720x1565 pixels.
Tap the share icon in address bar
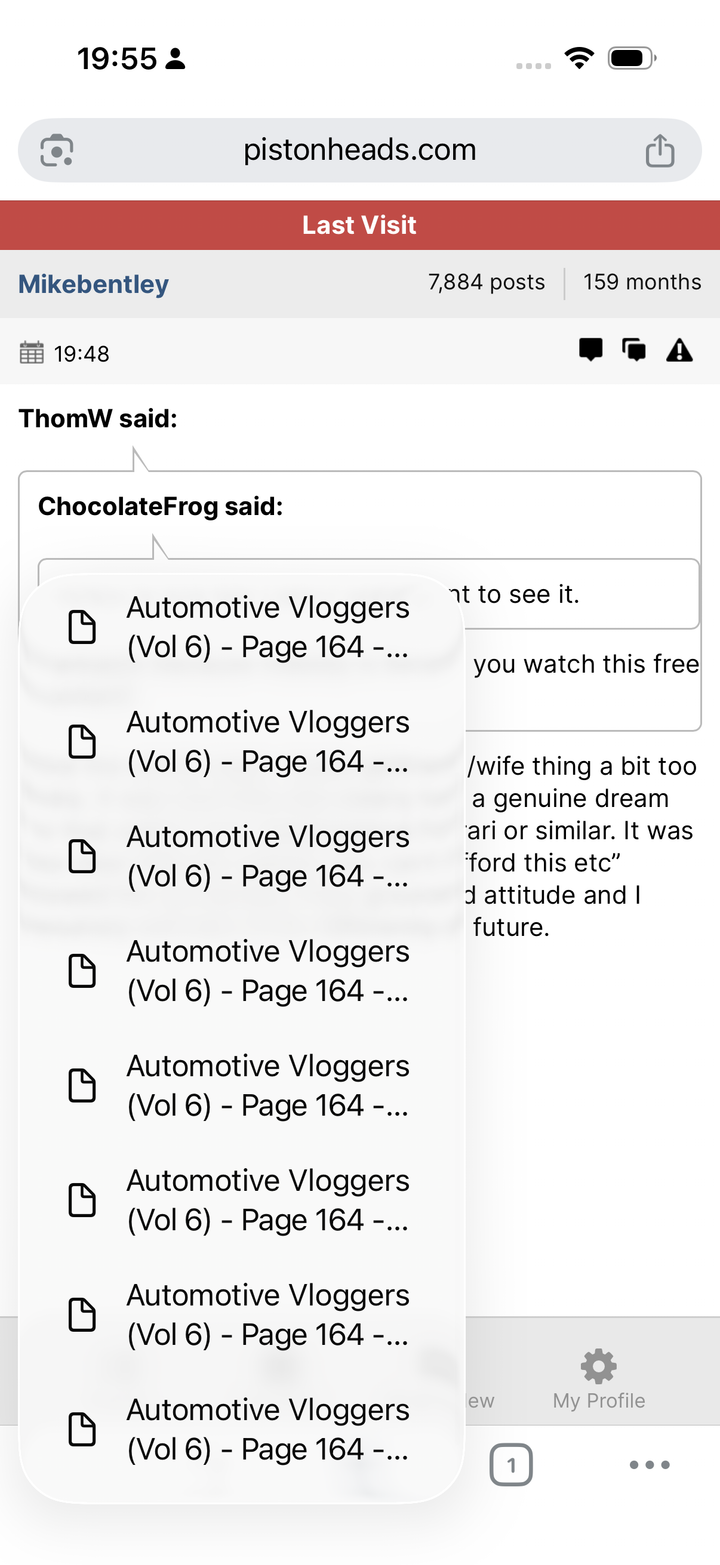coord(659,151)
